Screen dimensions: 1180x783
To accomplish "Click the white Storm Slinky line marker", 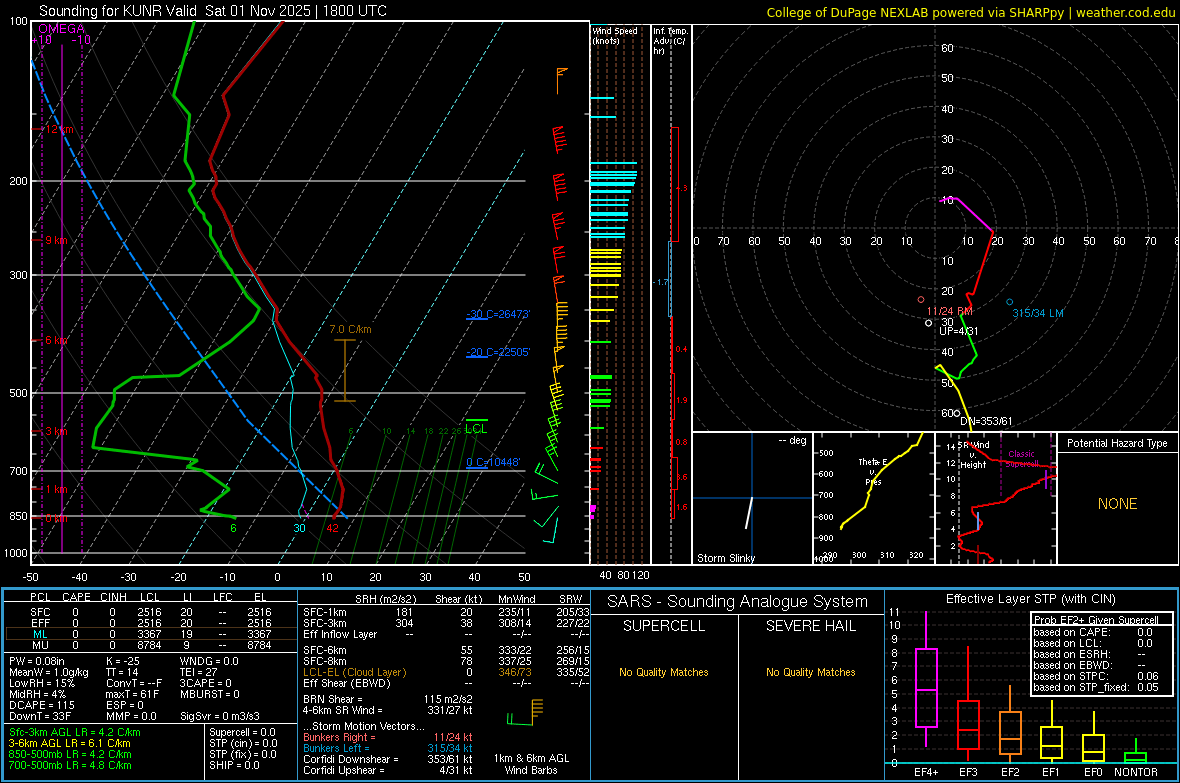I will pos(749,513).
